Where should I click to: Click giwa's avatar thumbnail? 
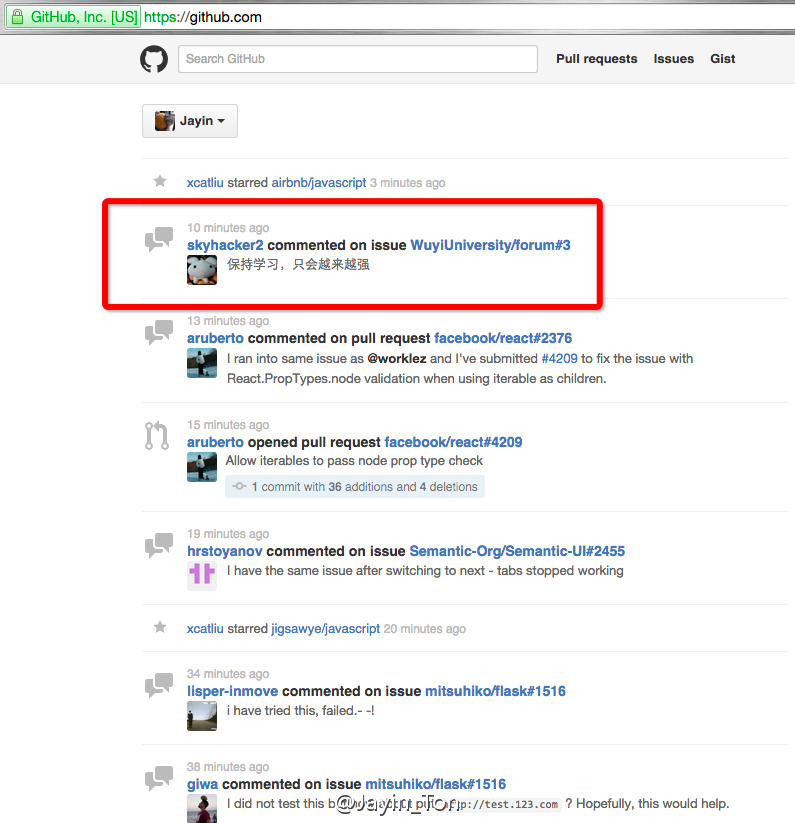202,809
